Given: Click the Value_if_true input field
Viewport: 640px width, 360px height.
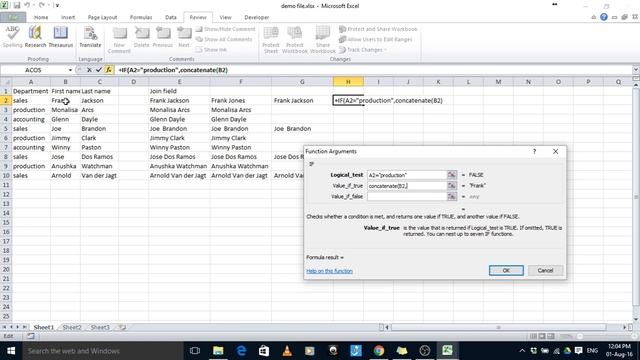Looking at the screenshot, I should pyautogui.click(x=407, y=186).
